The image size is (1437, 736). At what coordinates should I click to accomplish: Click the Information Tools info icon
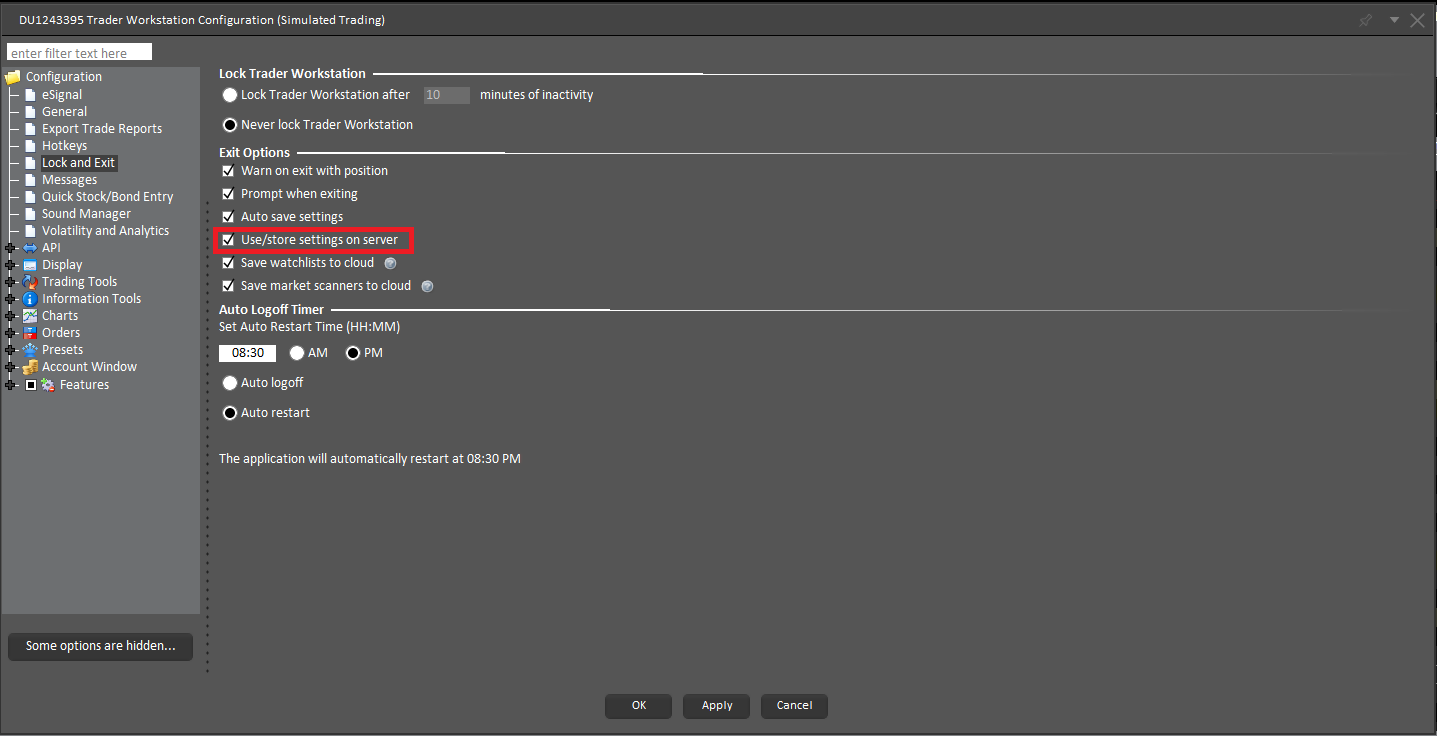point(30,299)
